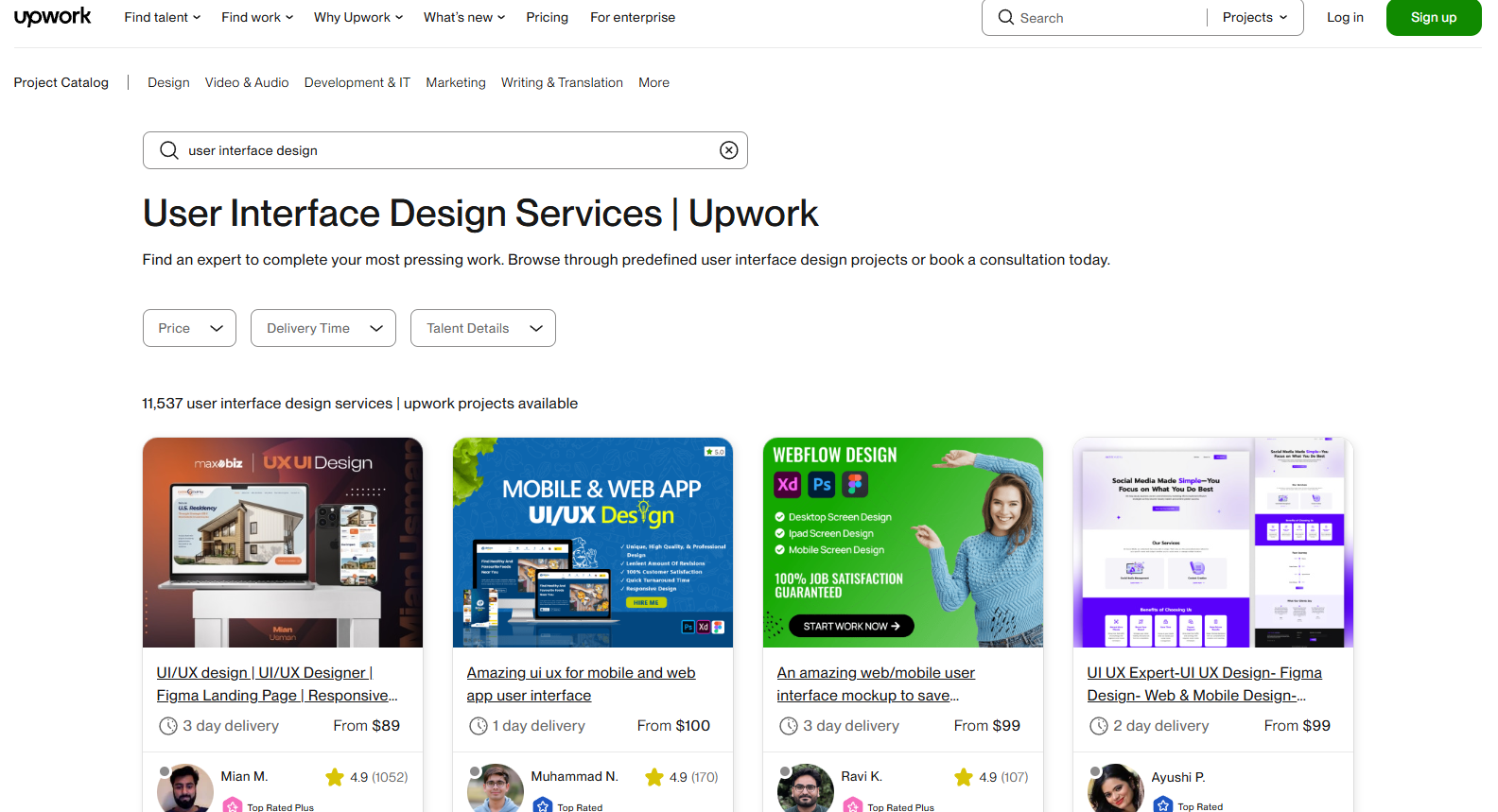Select the Development & IT category
Viewport: 1498px width, 812px height.
coord(357,82)
